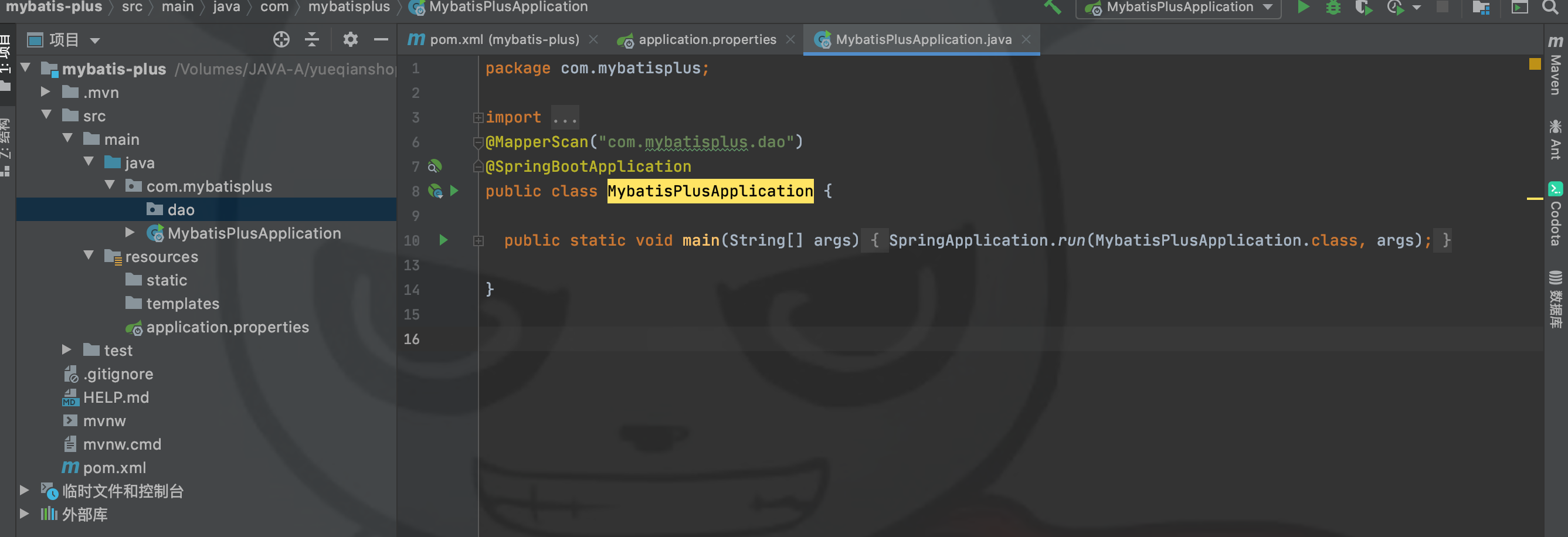The height and width of the screenshot is (537, 1568).
Task: Click the MybatisPlusApplication breadcrumb
Action: [498, 6]
